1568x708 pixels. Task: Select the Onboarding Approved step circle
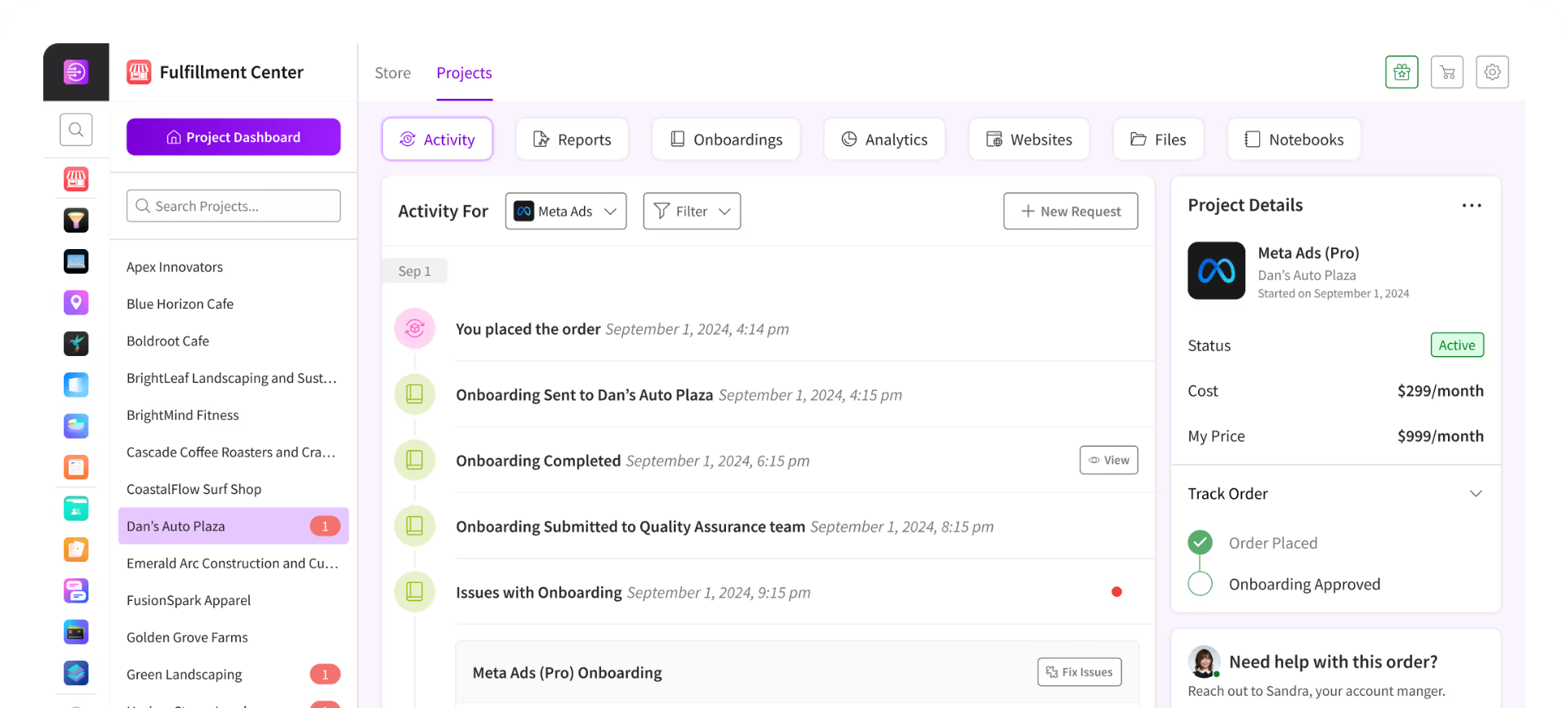click(1200, 584)
